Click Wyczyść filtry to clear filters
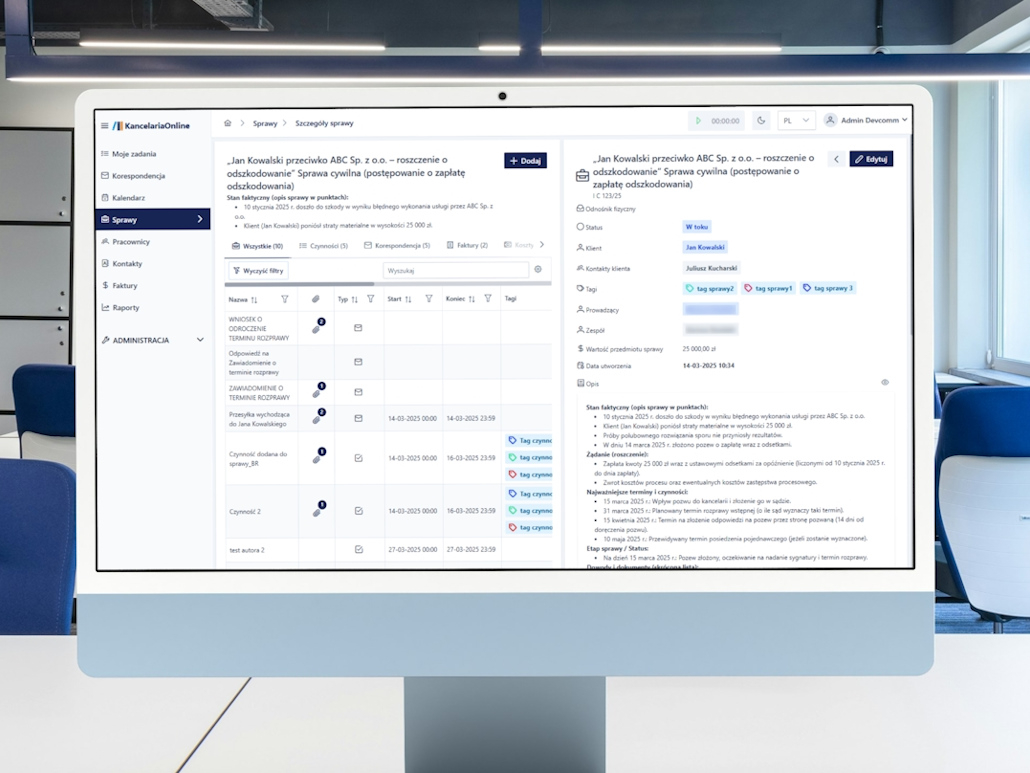Screen dimensions: 1030x773 click(258, 270)
